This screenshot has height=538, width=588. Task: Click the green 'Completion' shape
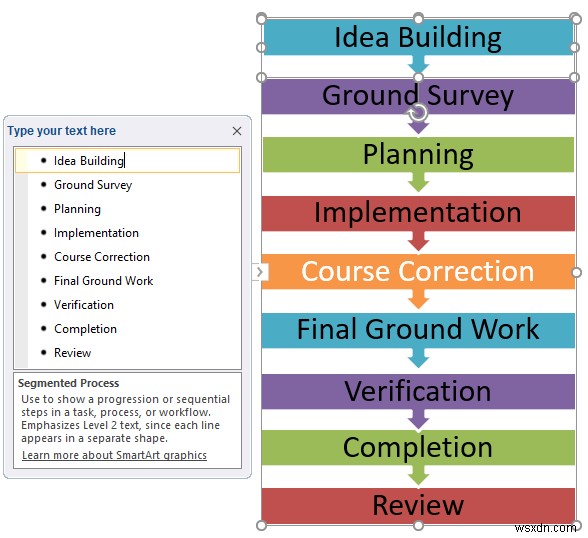418,448
